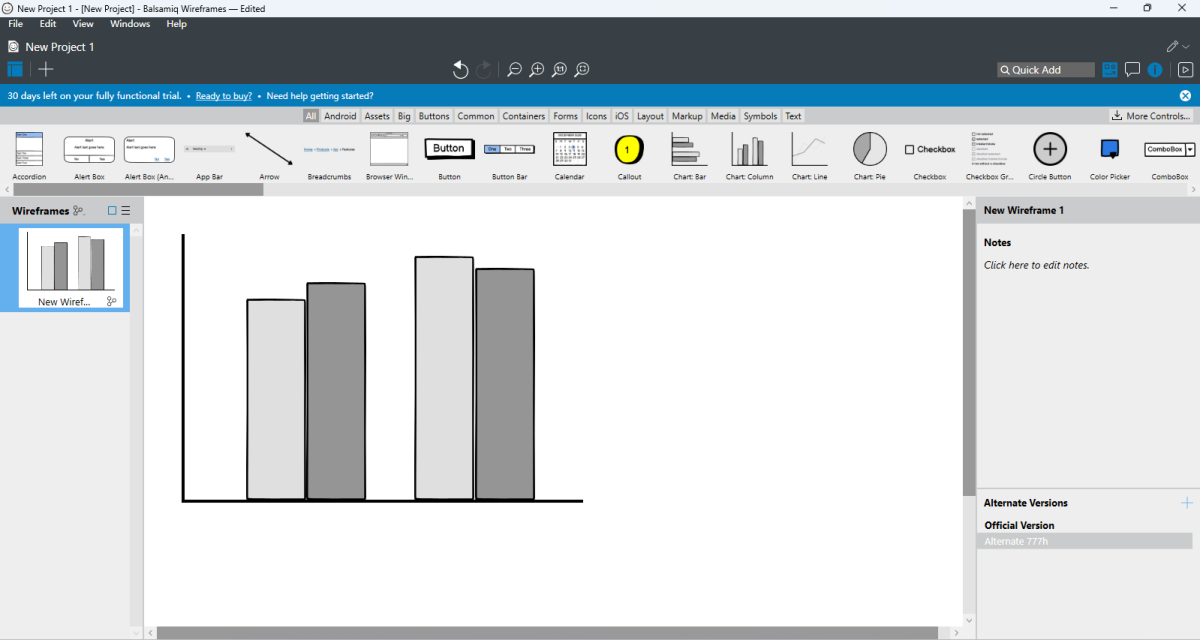Expand the pencil edit mode dropdown

point(1178,46)
